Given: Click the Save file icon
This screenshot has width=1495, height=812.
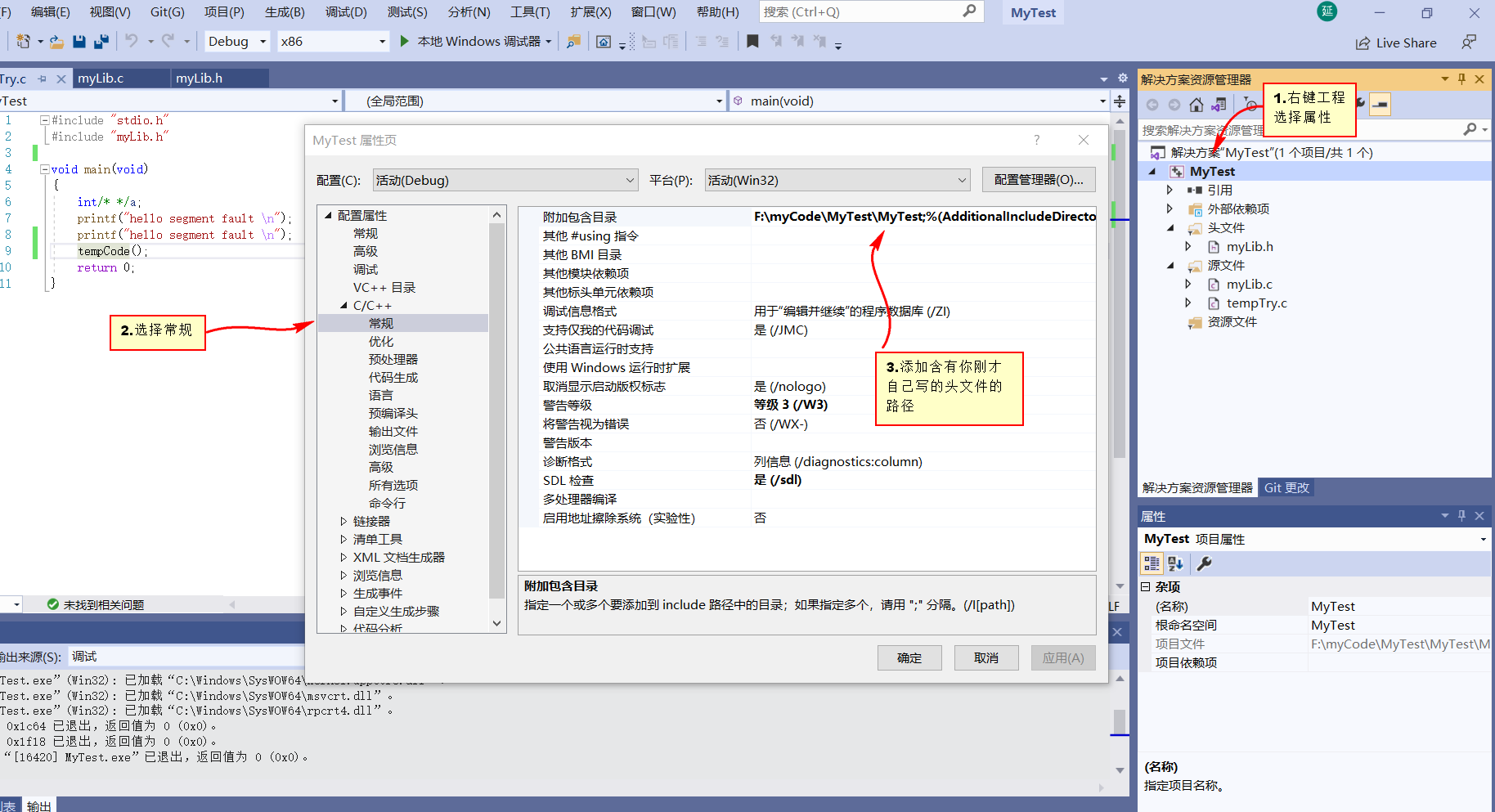Looking at the screenshot, I should (79, 41).
